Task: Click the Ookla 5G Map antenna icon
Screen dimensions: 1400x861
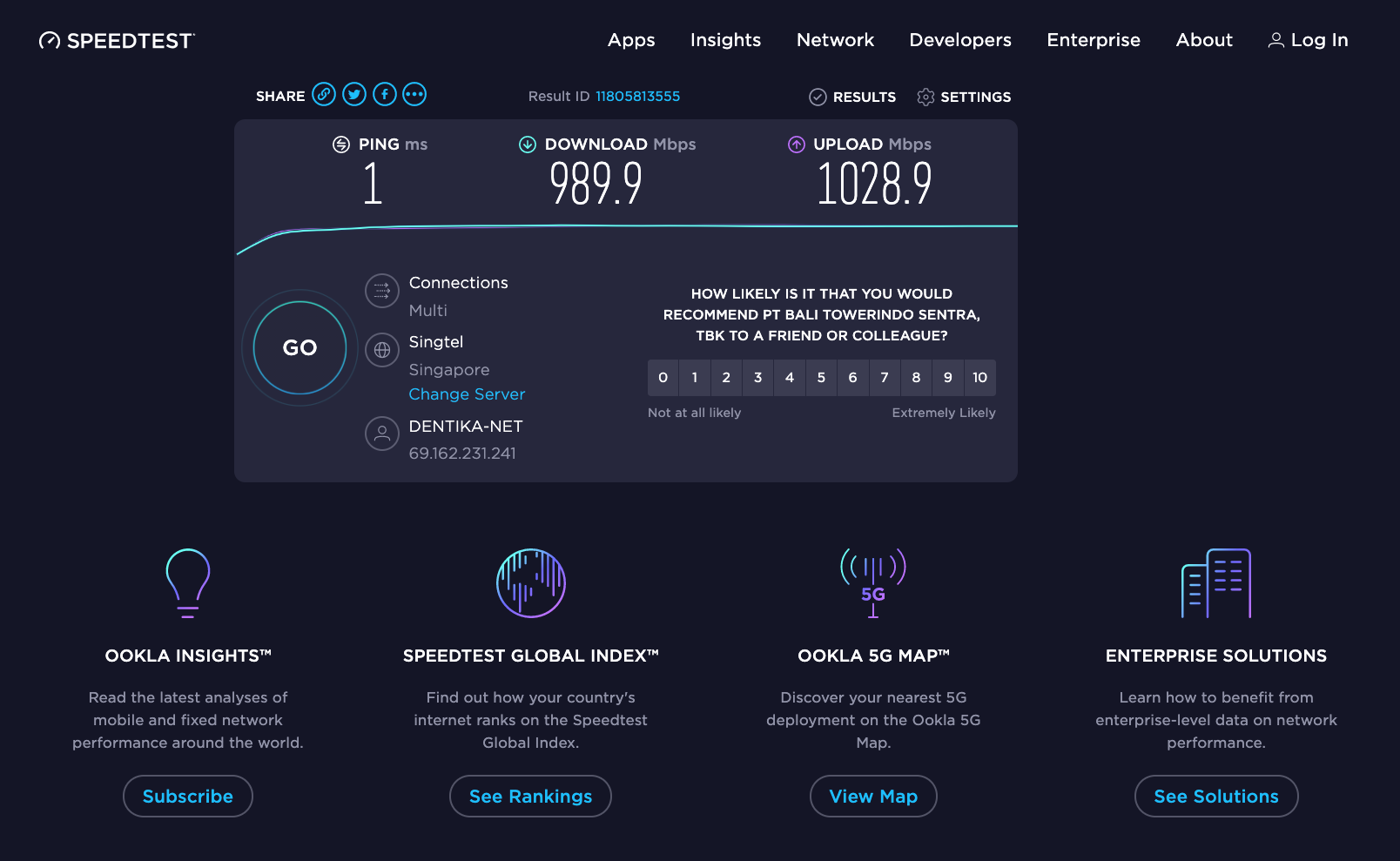Action: click(873, 583)
